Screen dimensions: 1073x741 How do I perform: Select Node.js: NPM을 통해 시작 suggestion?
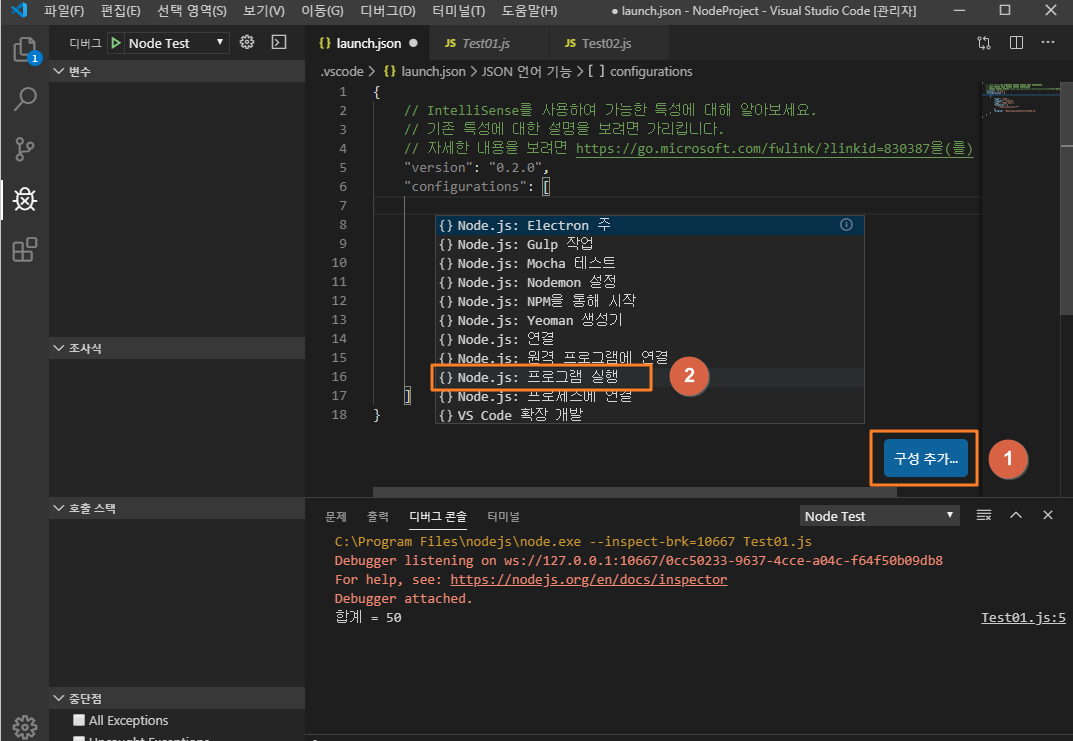click(x=649, y=301)
